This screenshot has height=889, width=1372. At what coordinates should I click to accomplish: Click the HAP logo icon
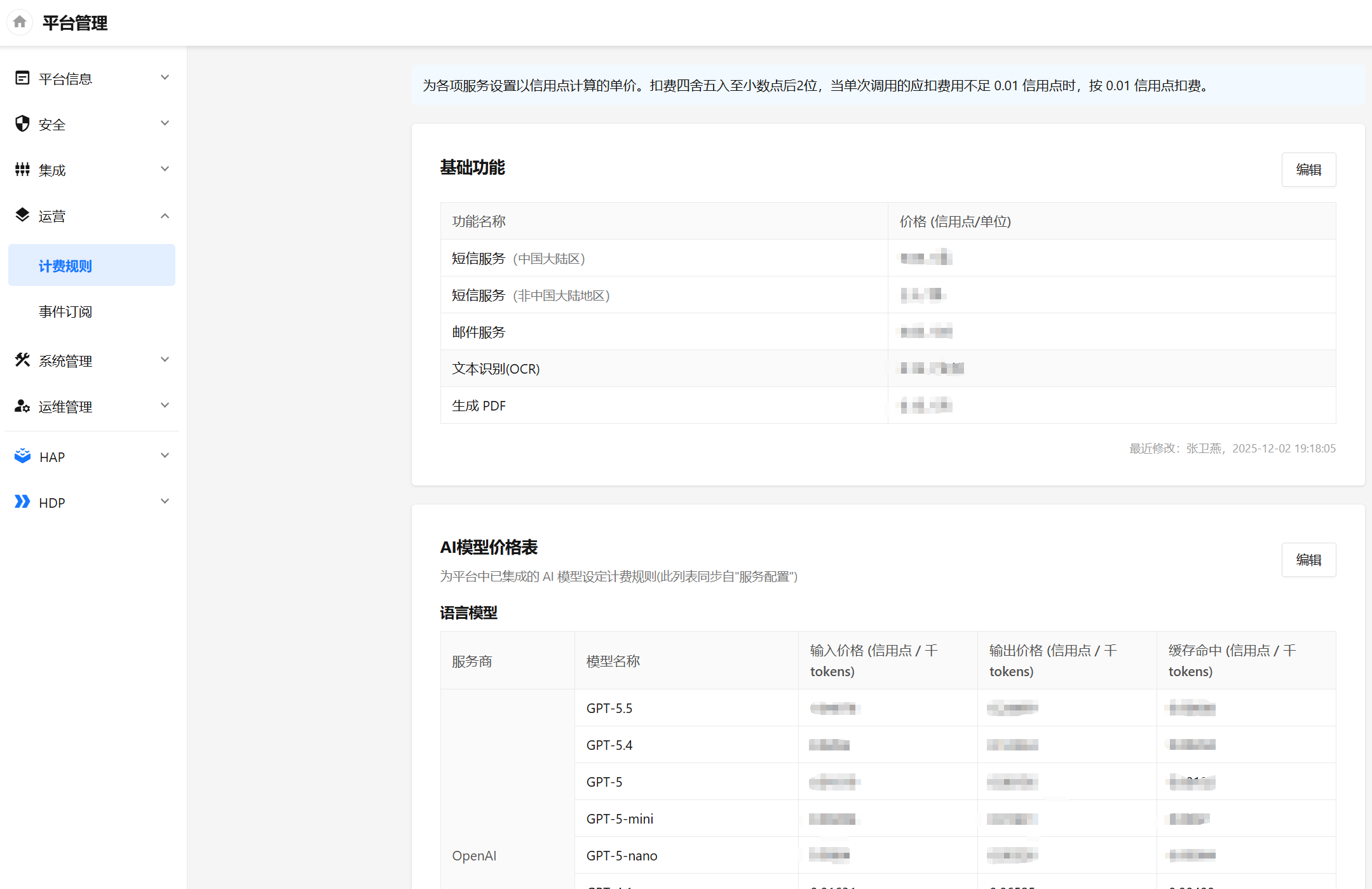[22, 456]
